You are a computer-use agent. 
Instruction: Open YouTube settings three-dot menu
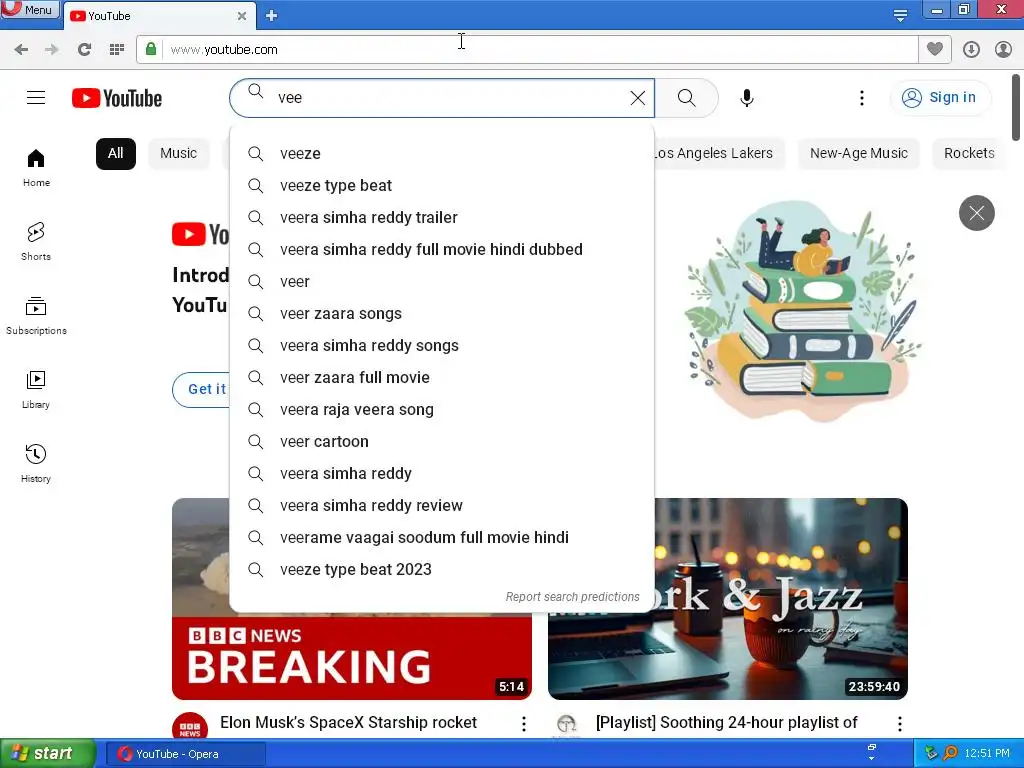click(862, 98)
